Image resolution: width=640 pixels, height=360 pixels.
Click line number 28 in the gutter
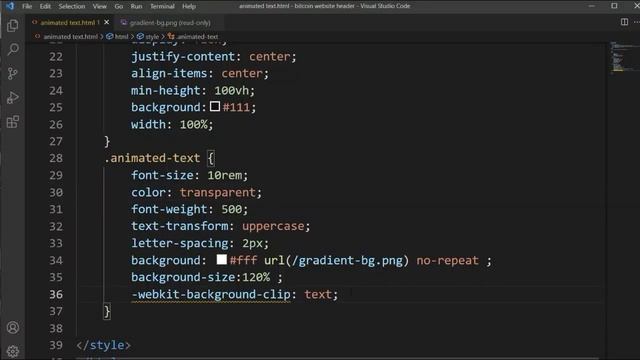[56, 158]
